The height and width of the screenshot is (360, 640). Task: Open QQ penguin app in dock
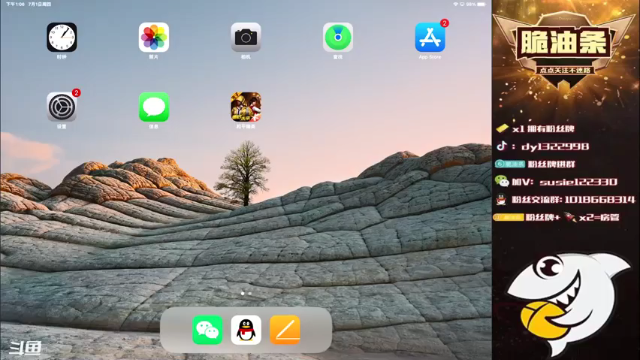pos(246,330)
